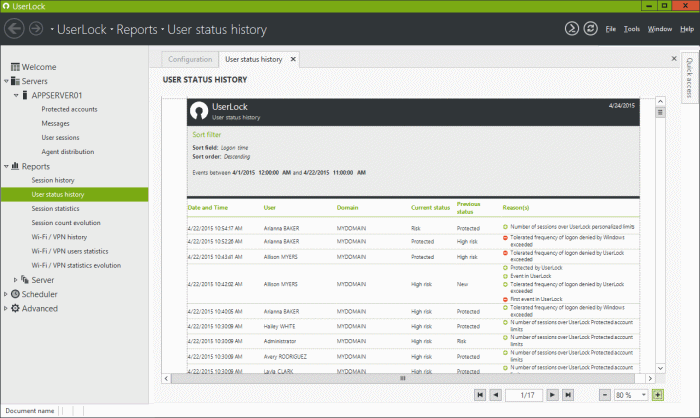Open the Session history report
Image resolution: width=700 pixels, height=418 pixels.
[x=53, y=180]
